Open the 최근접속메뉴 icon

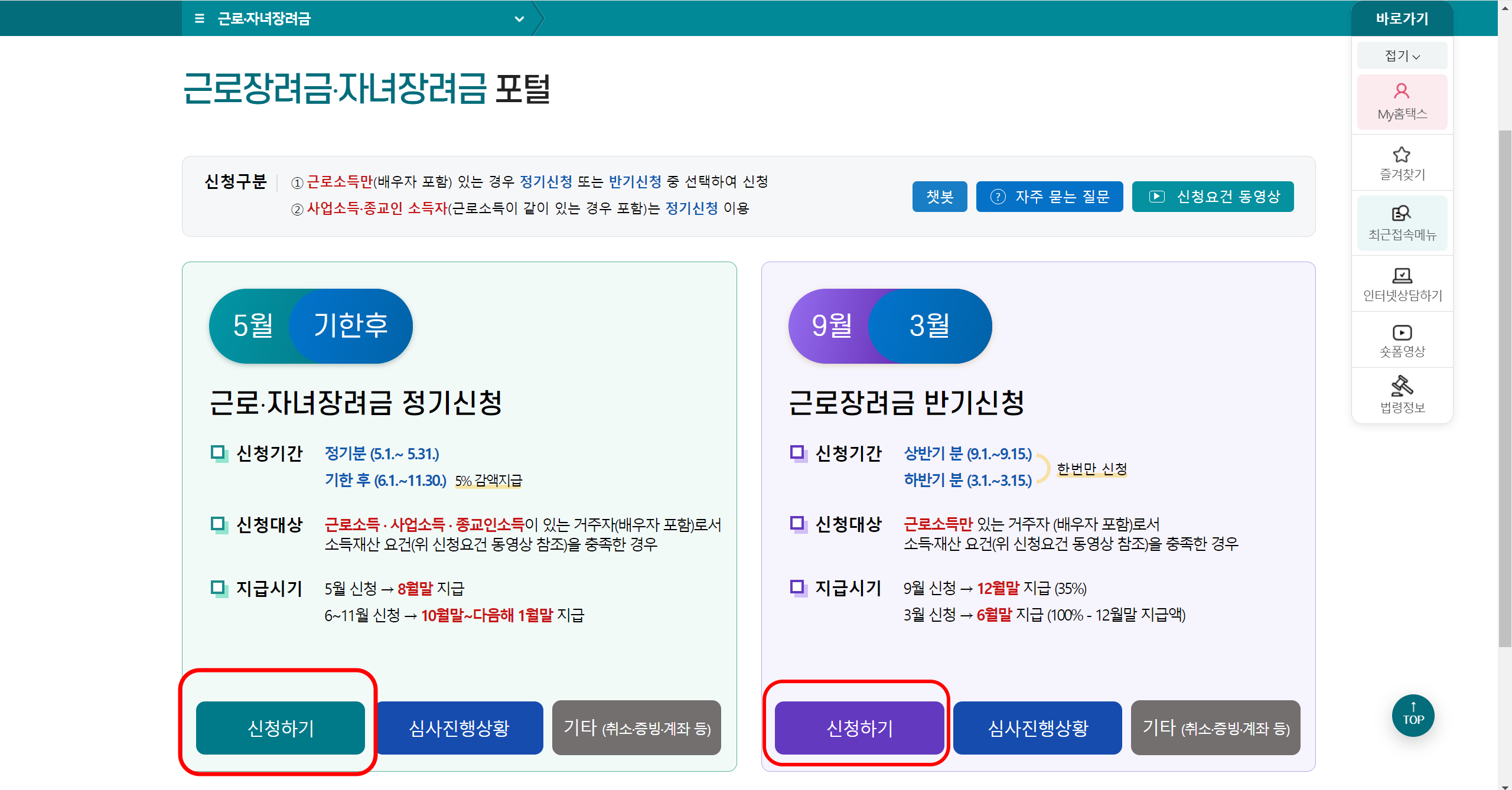pos(1402,213)
